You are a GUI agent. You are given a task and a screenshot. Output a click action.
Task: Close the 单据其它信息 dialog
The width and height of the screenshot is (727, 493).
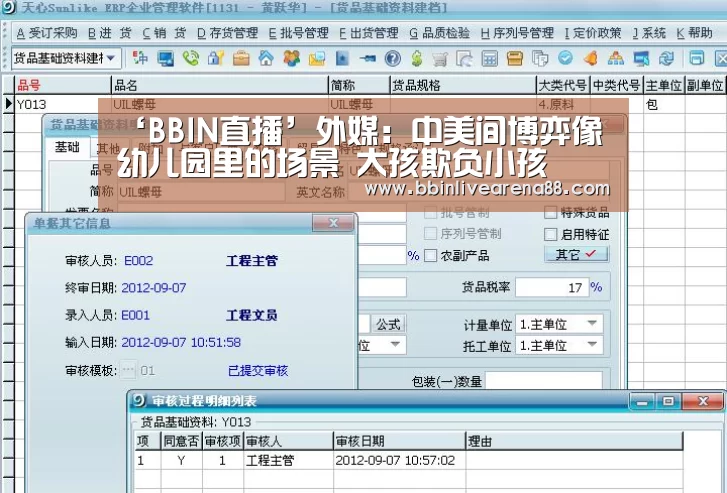[x=332, y=223]
